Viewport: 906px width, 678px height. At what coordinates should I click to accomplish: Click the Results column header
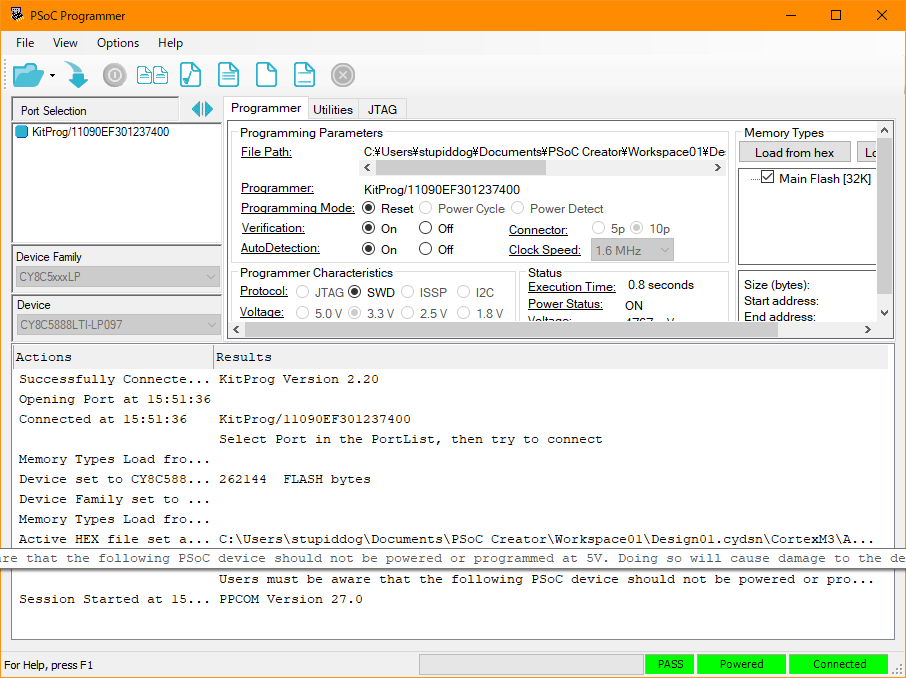tap(551, 357)
